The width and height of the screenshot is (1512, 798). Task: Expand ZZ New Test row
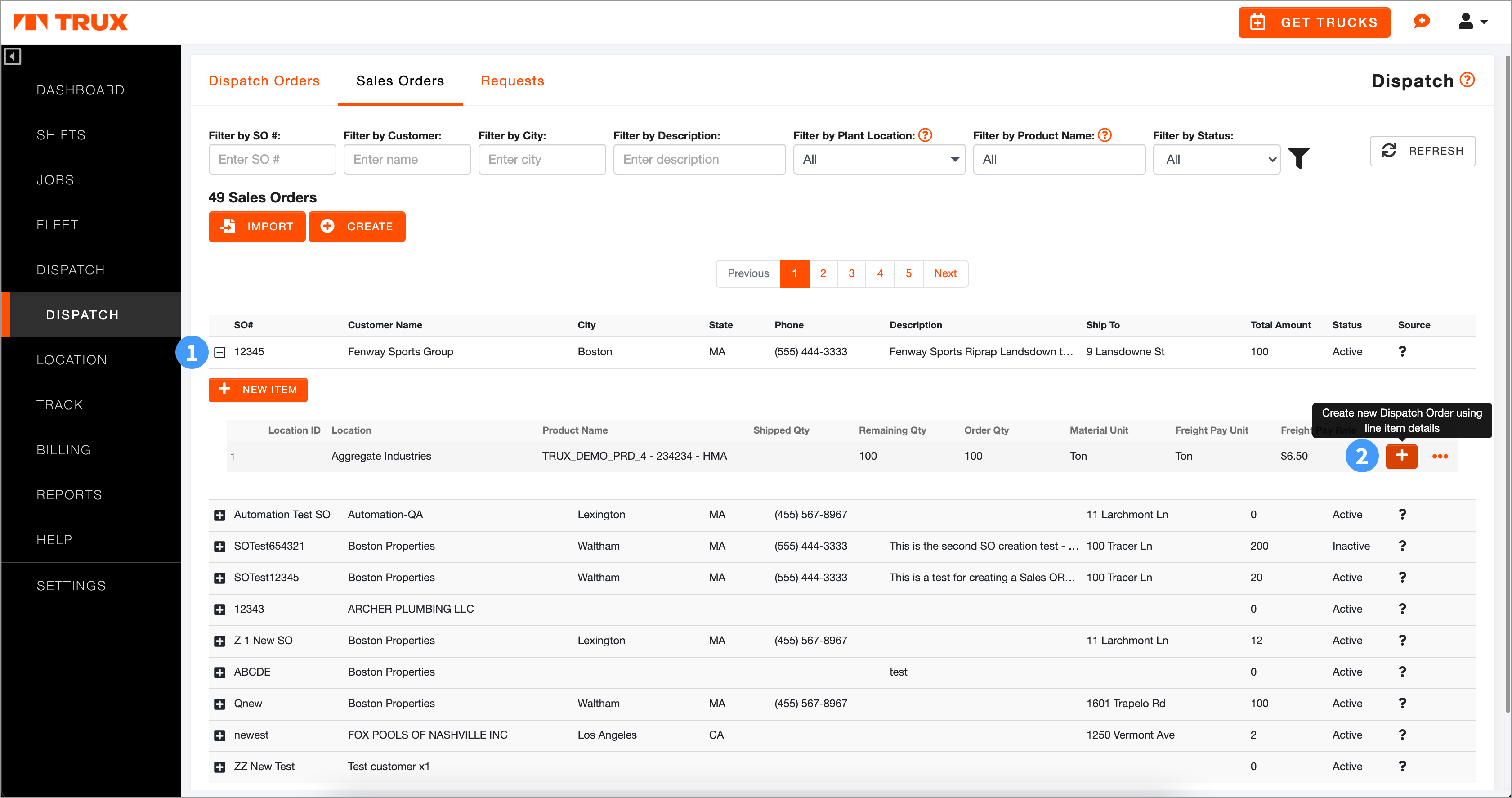point(219,767)
